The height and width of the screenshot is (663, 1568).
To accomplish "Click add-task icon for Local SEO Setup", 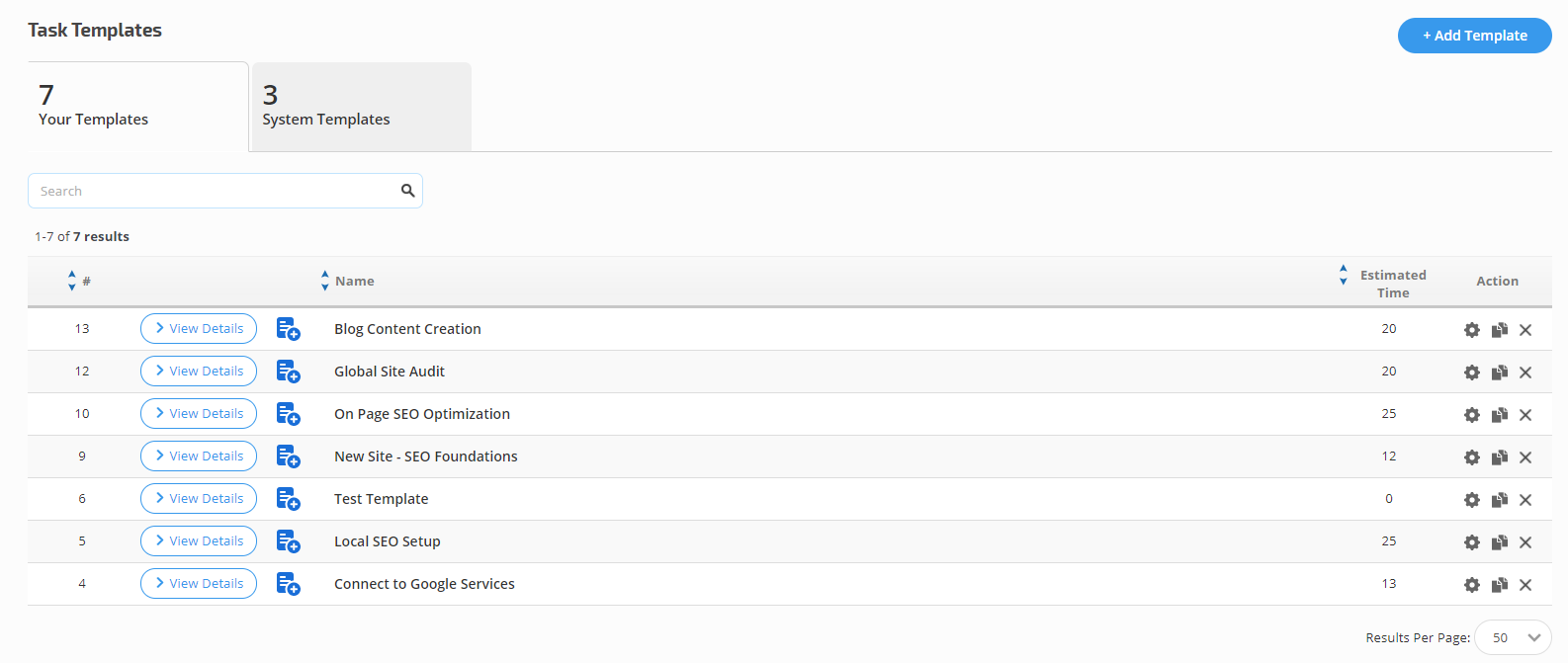I will 288,541.
